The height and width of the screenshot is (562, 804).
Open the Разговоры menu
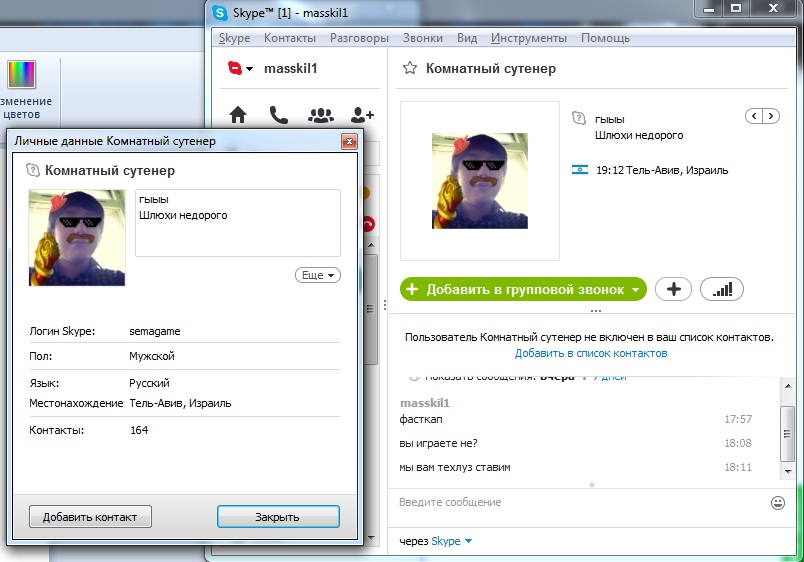[359, 38]
